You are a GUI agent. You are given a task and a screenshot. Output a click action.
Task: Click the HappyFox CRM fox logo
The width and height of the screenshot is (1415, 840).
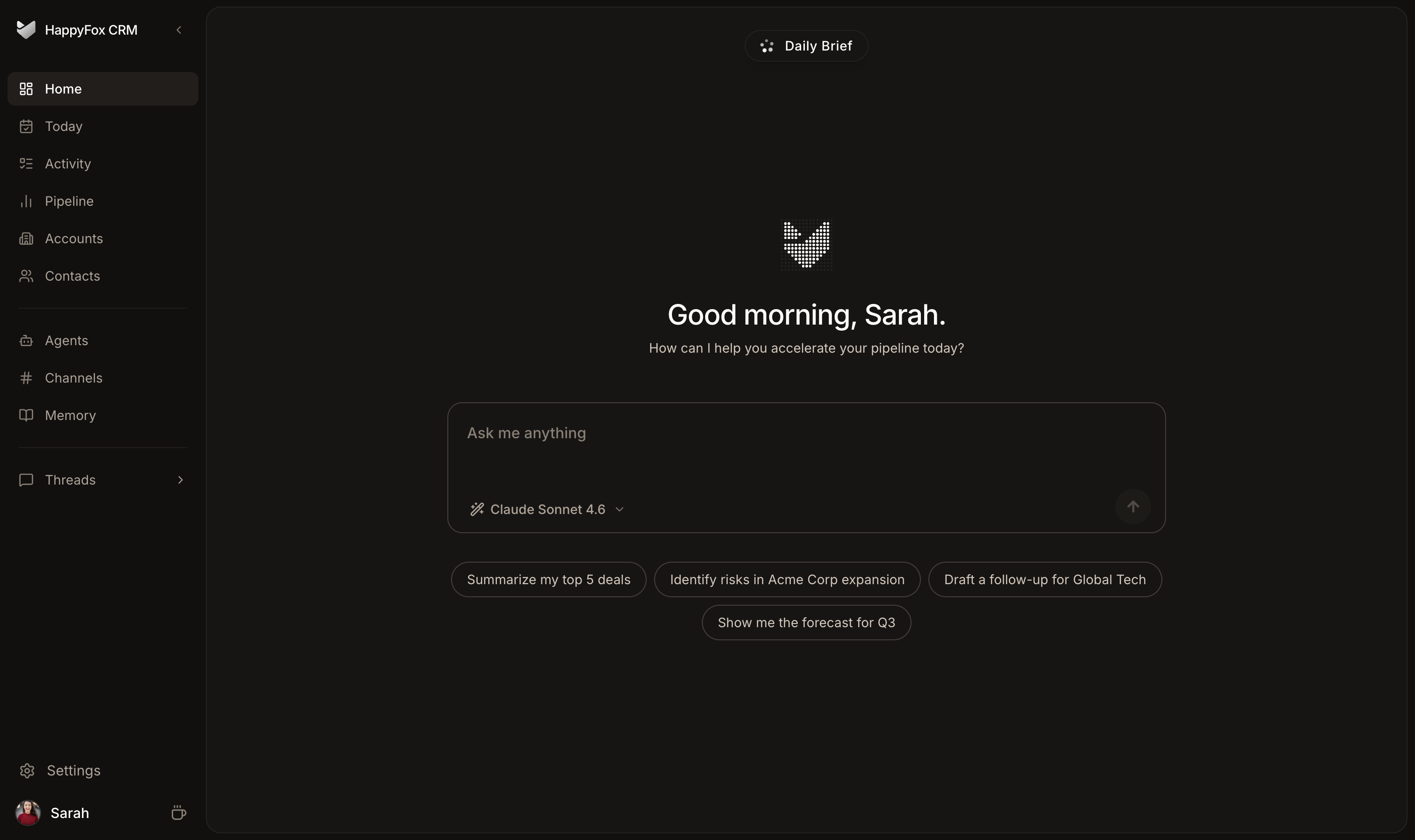pyautogui.click(x=26, y=29)
